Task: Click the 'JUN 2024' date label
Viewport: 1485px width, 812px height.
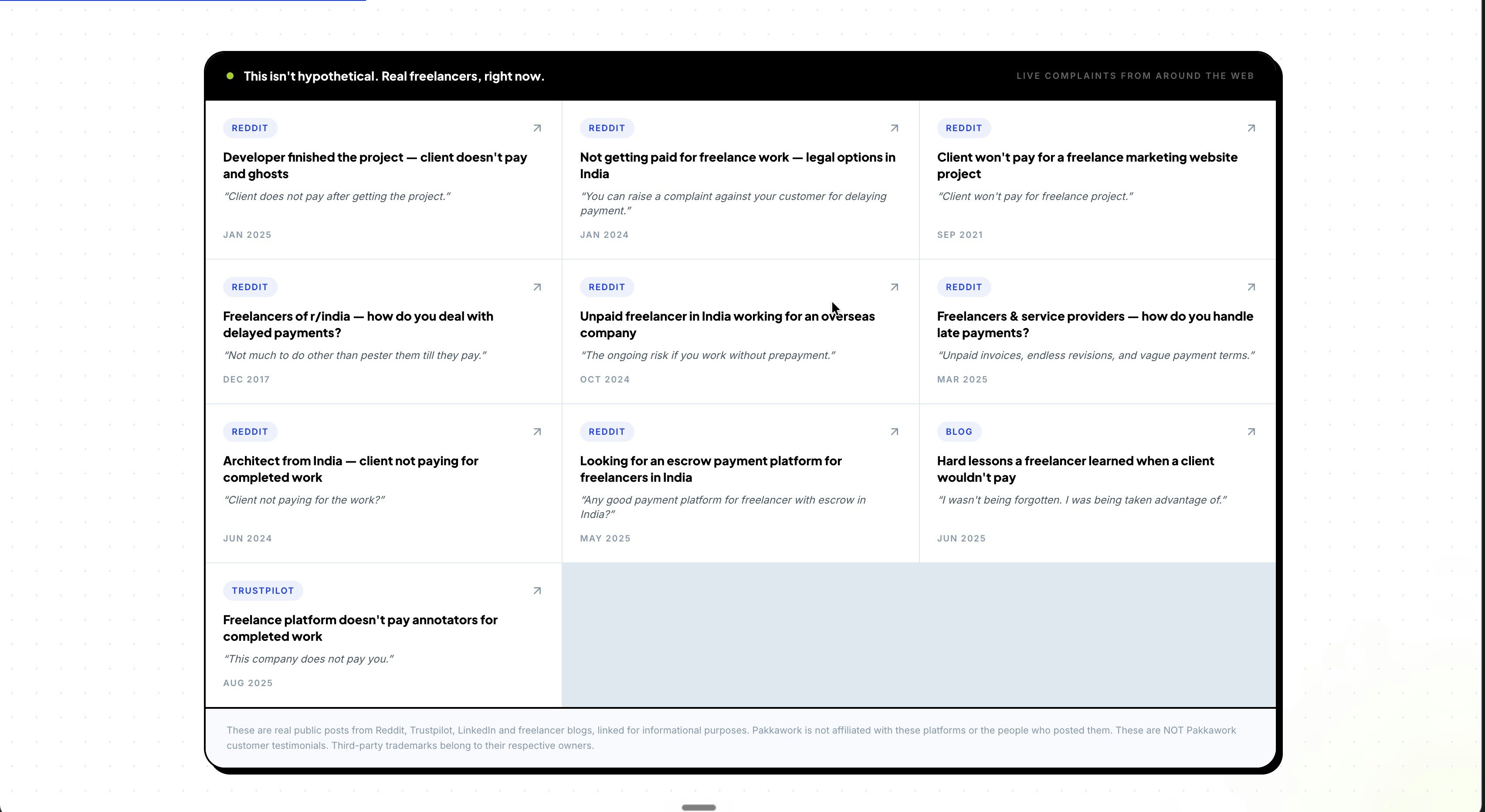Action: pos(247,539)
